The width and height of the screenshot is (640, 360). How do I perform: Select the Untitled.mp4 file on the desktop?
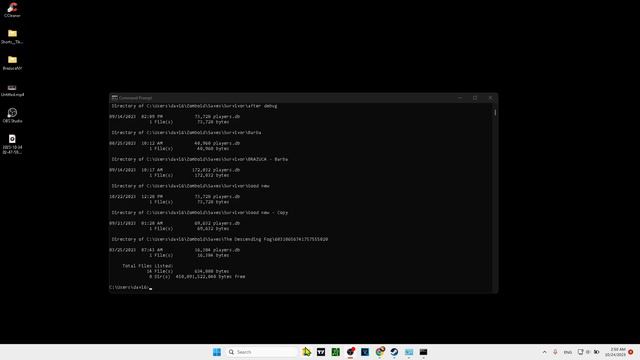pyautogui.click(x=12, y=90)
